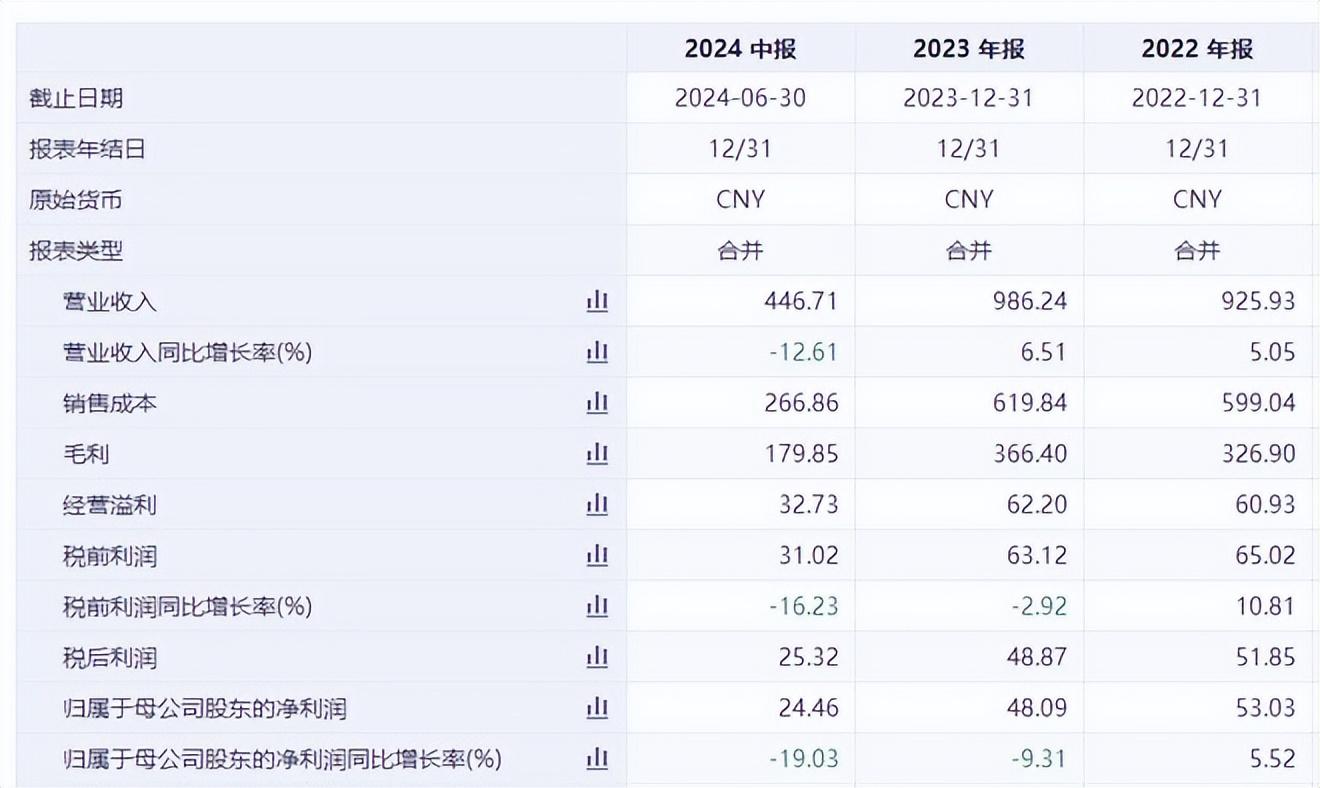Click the 税前利润 row label
This screenshot has height=788, width=1320.
point(109,556)
